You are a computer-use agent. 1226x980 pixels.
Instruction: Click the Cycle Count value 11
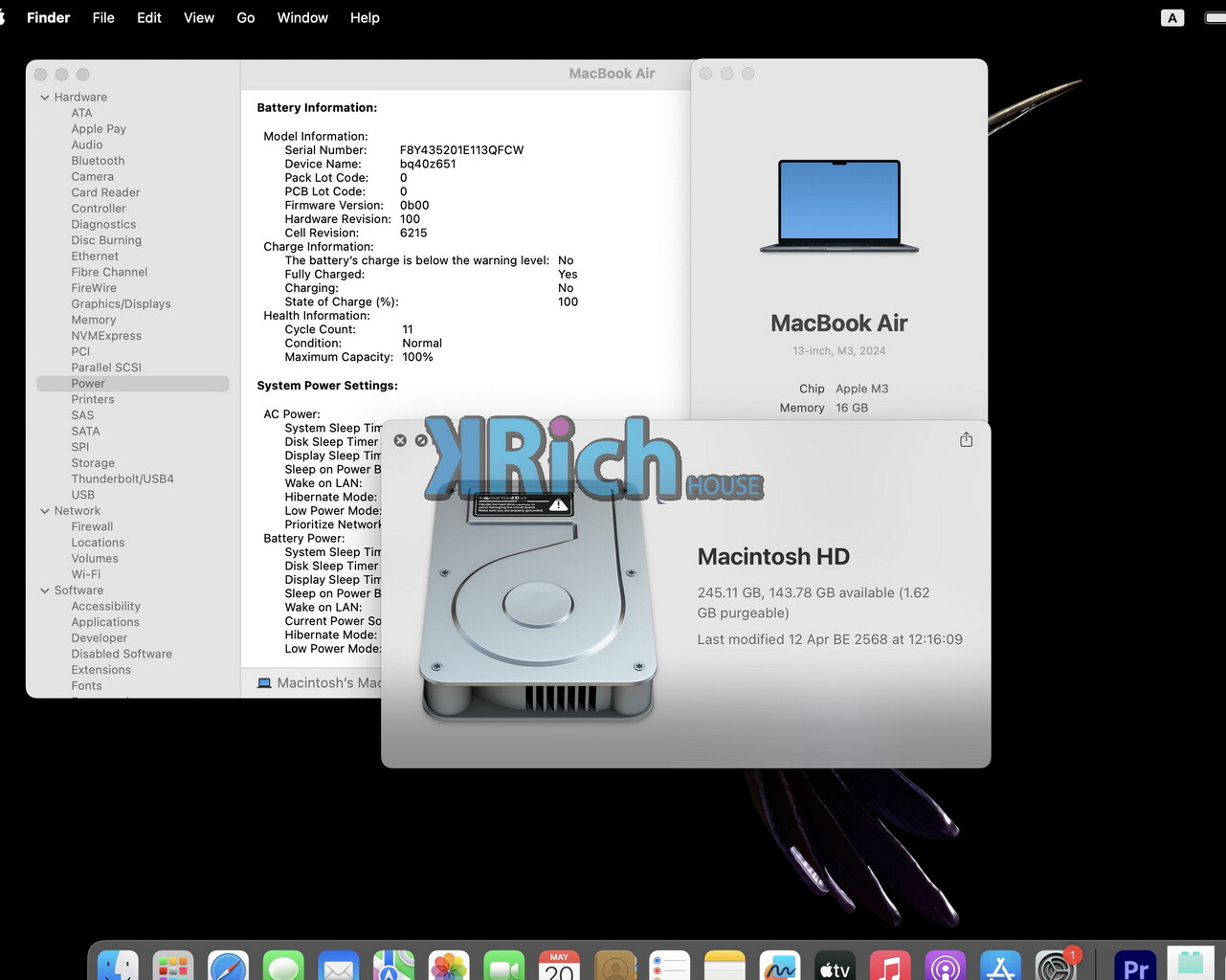pyautogui.click(x=408, y=329)
